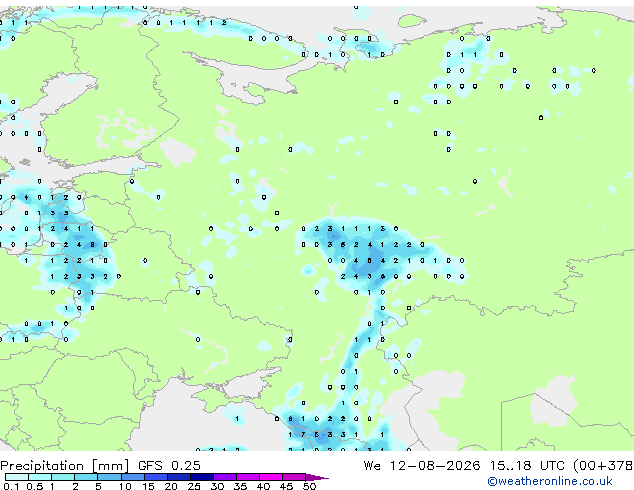Image resolution: width=634 pixels, height=490 pixels.
Task: Click the date text 'We 12-08-2026'
Action: pos(422,466)
